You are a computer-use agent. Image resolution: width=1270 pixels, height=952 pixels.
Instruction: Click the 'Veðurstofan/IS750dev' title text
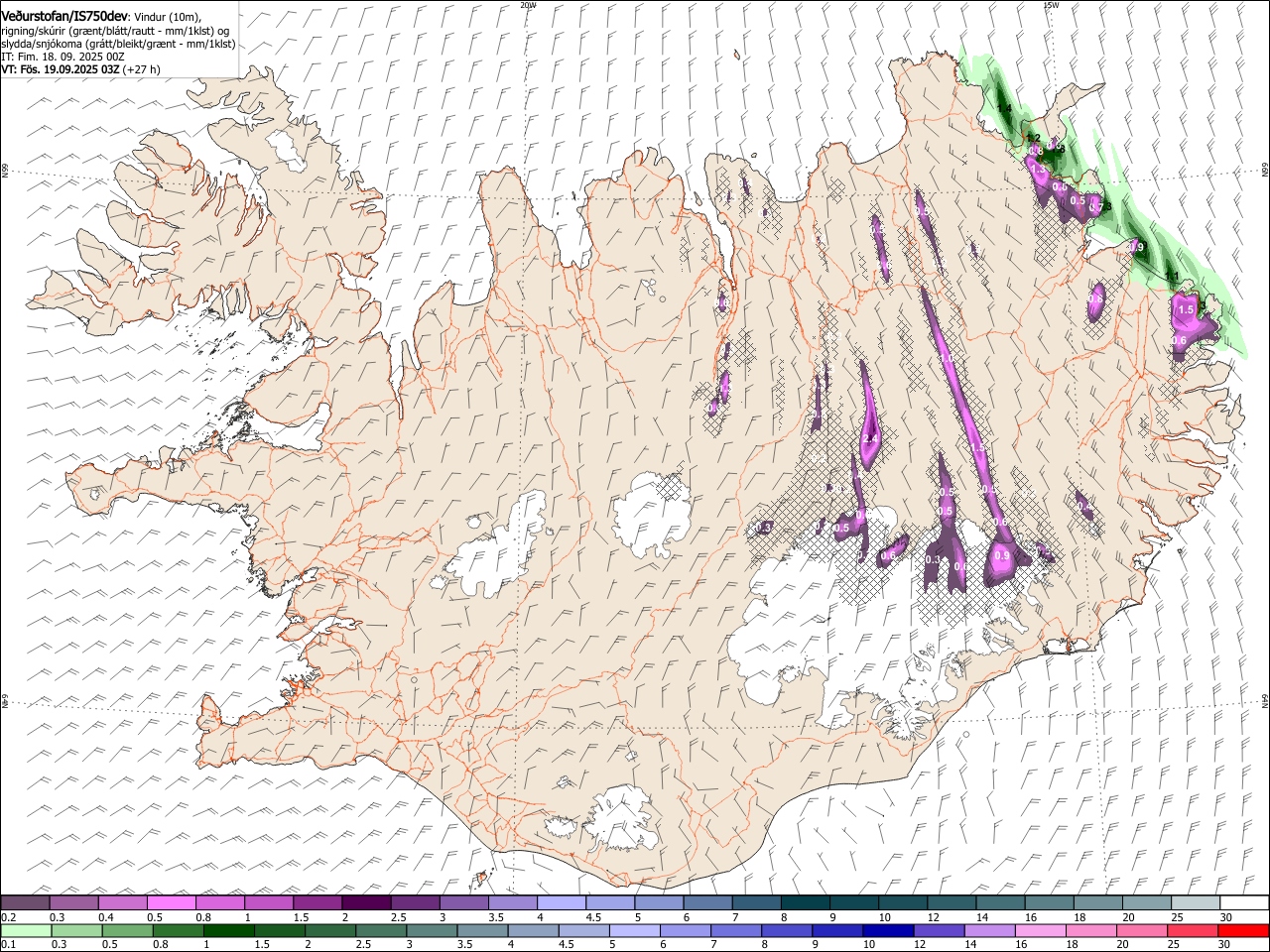point(63,17)
